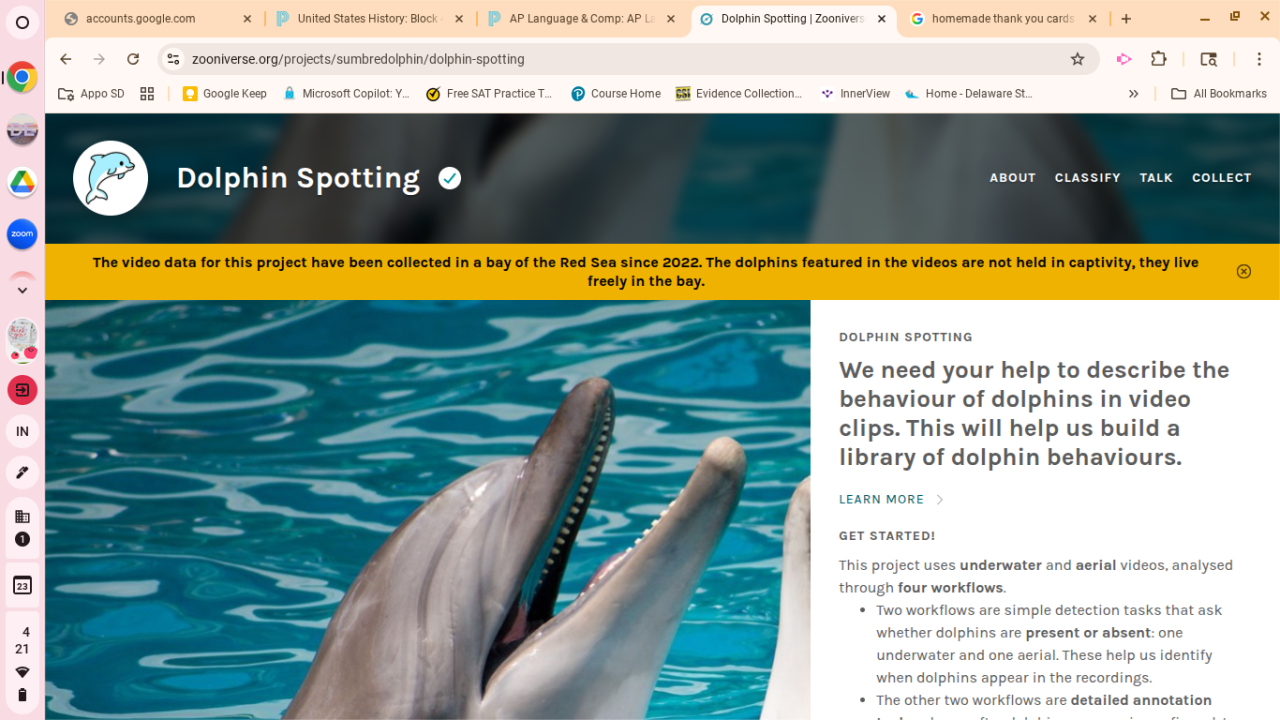The width and height of the screenshot is (1280, 720).
Task: Expand hidden bookmarks overflow chevron
Action: (1133, 93)
